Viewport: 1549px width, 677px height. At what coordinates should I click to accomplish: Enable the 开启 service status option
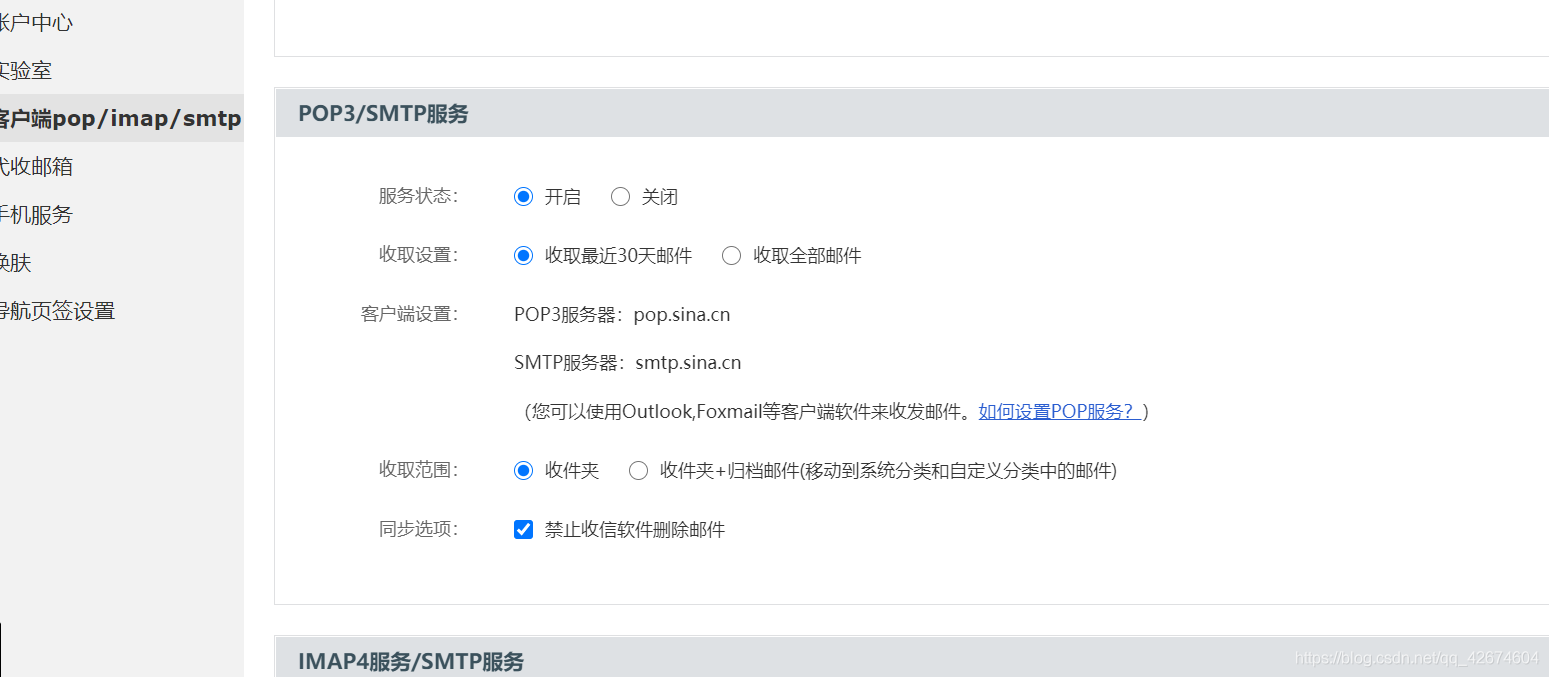[x=523, y=196]
